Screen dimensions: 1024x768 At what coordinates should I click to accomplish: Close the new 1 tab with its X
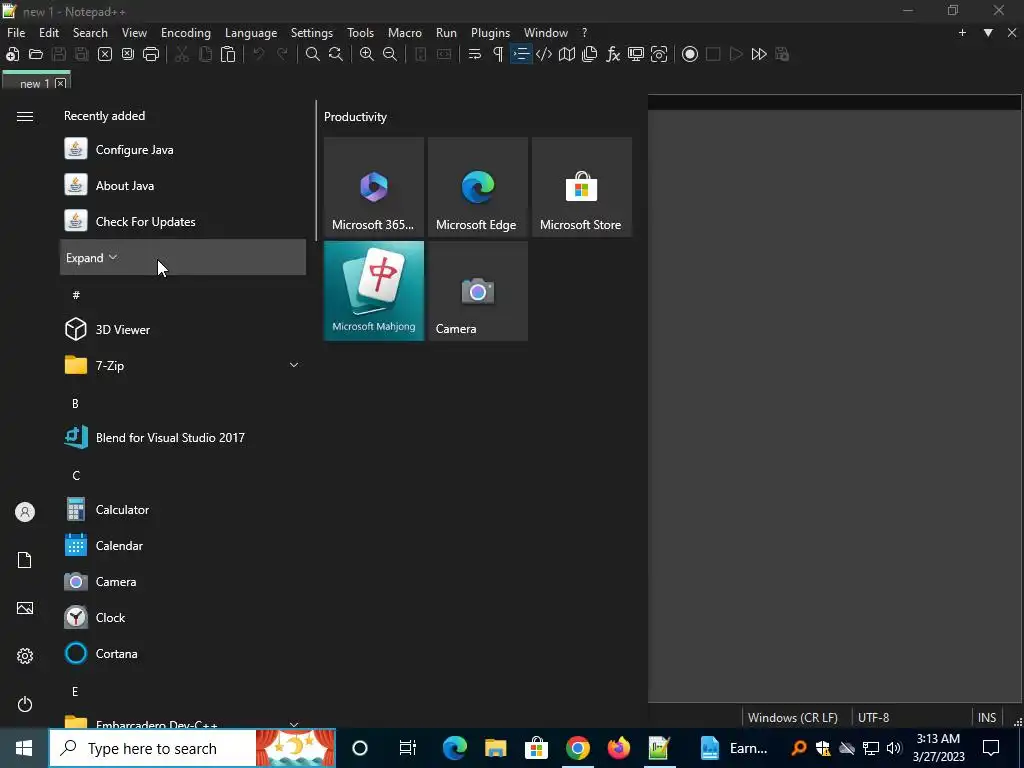pyautogui.click(x=60, y=83)
